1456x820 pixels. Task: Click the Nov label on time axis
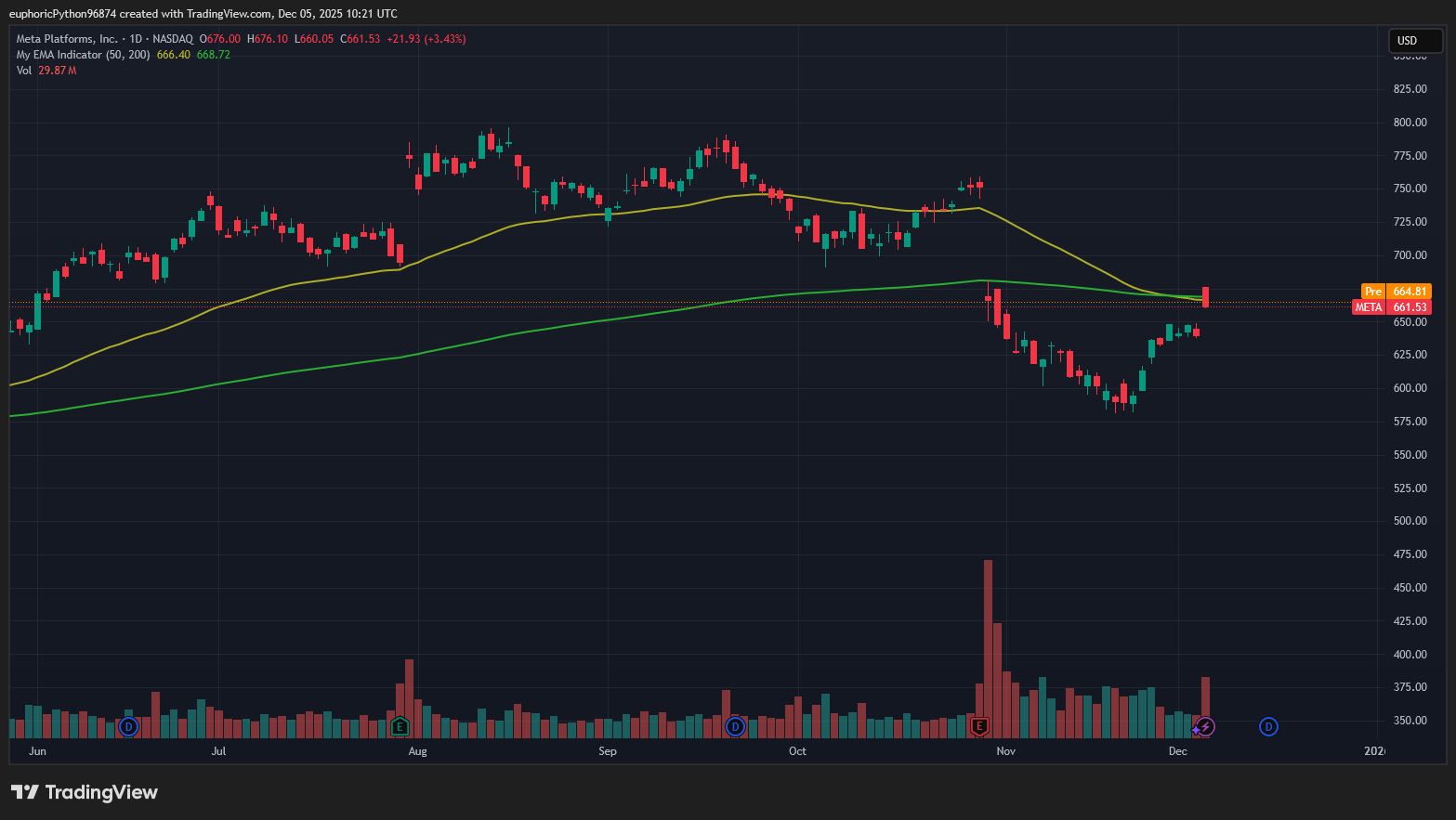coord(1005,751)
